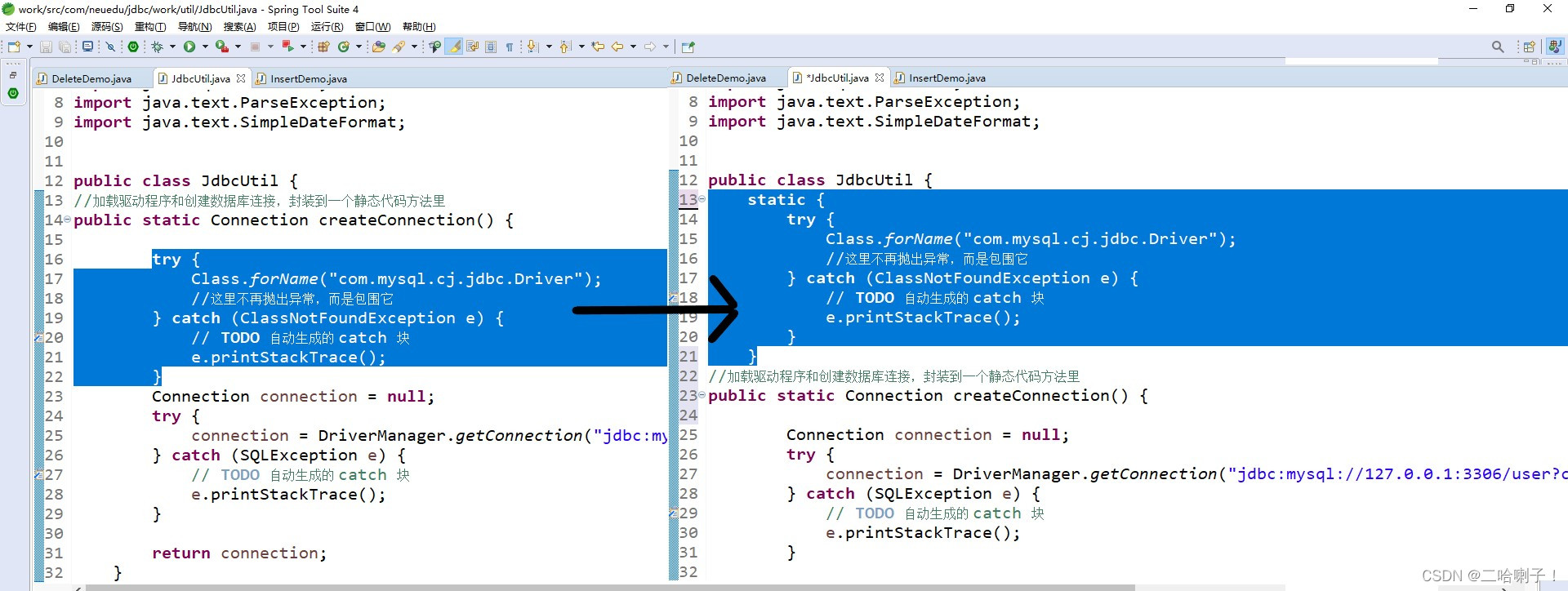Select the Java perspective icon
The height and width of the screenshot is (591, 1568).
pyautogui.click(x=1555, y=47)
